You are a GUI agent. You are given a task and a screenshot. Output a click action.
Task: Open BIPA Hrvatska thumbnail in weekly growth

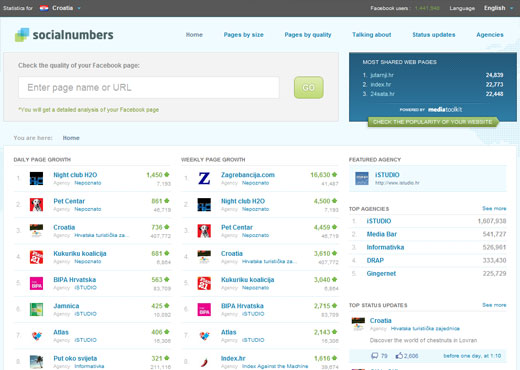point(204,309)
